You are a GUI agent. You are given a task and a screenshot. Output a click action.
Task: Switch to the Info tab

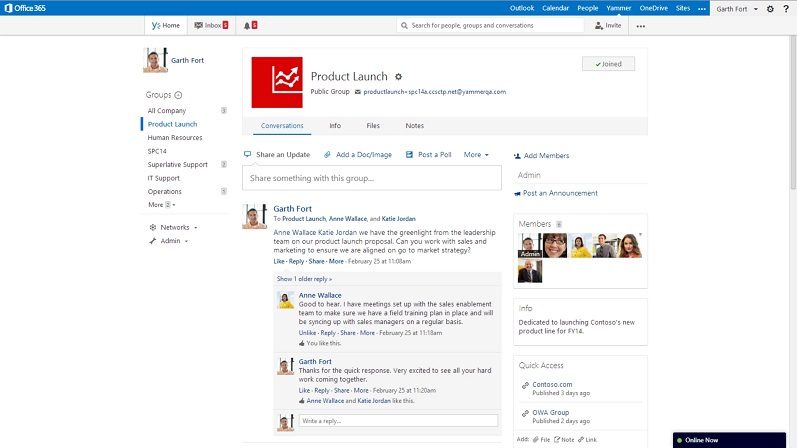(x=335, y=126)
